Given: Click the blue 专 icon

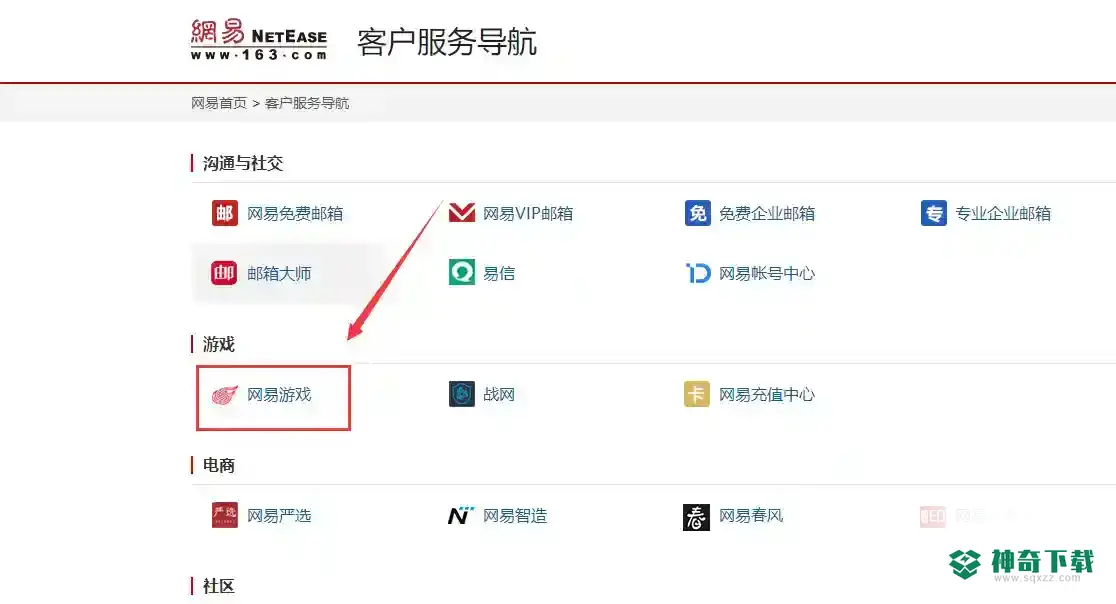Looking at the screenshot, I should click(x=934, y=213).
